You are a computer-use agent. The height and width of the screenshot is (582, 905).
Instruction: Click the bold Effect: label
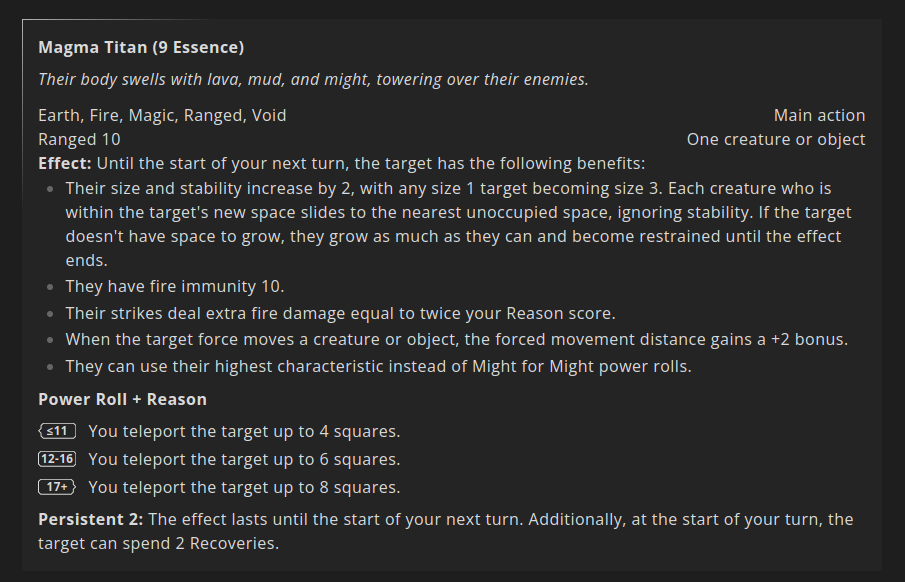click(x=66, y=163)
